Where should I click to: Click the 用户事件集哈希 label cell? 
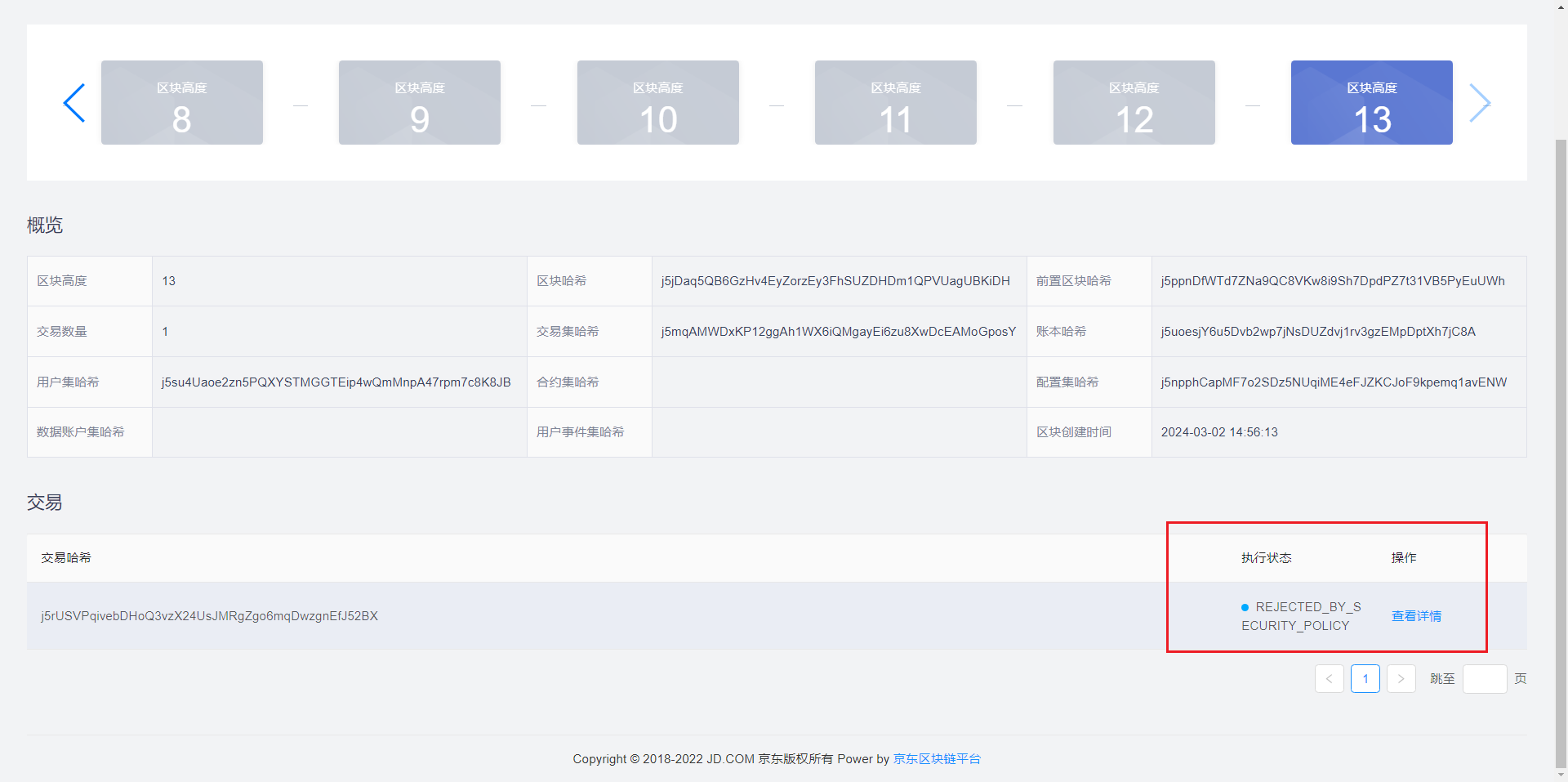click(590, 432)
